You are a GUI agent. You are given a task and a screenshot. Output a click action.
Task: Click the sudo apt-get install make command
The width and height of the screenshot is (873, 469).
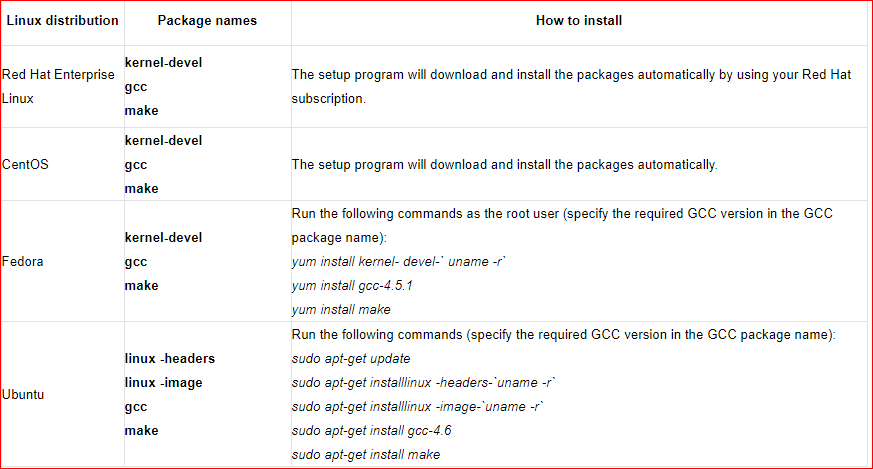366,455
